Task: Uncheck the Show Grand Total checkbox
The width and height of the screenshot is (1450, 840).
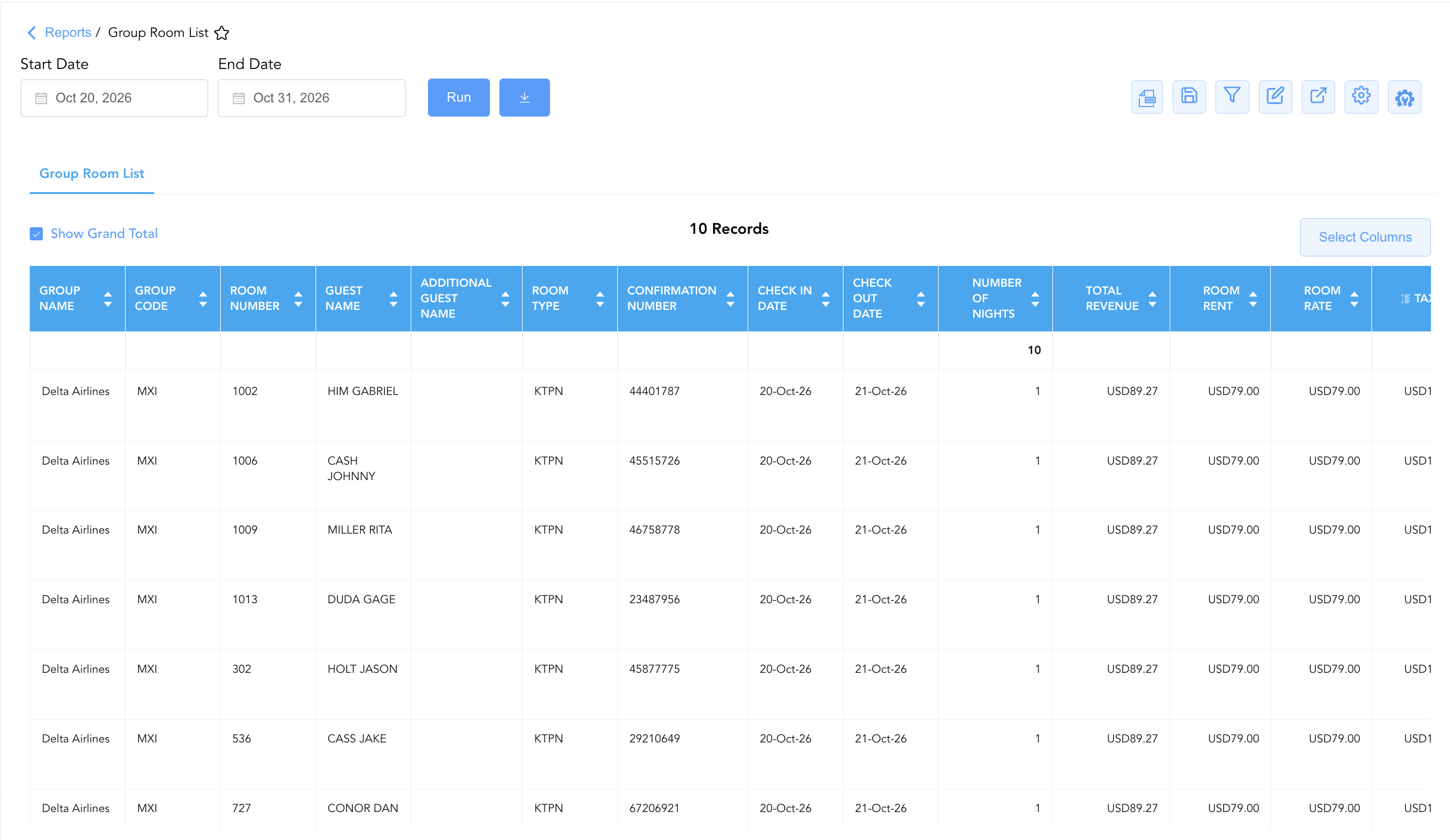Action: [36, 234]
